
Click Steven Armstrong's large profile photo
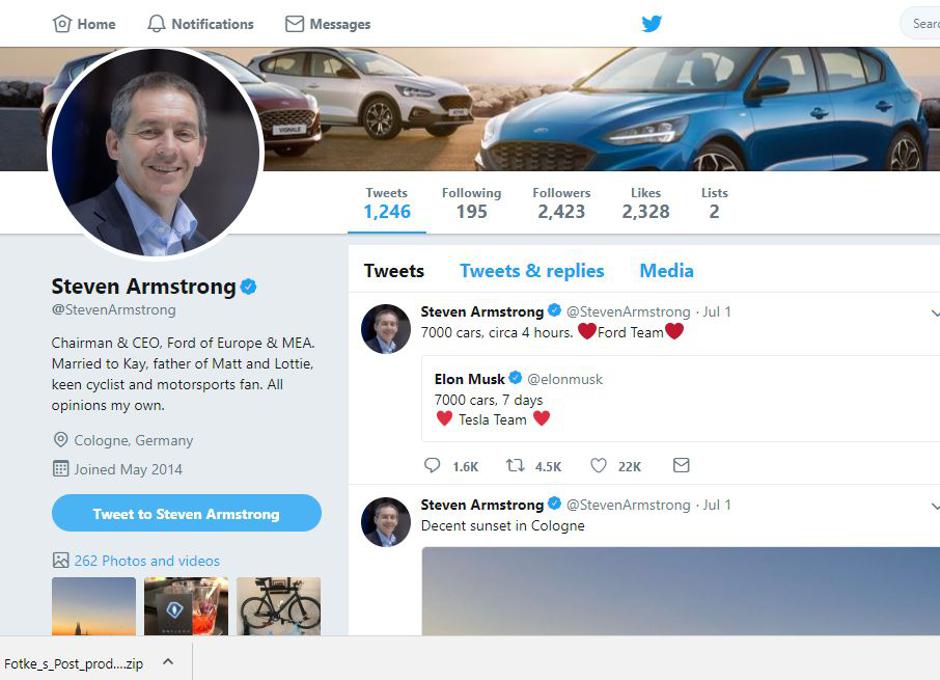coord(155,153)
